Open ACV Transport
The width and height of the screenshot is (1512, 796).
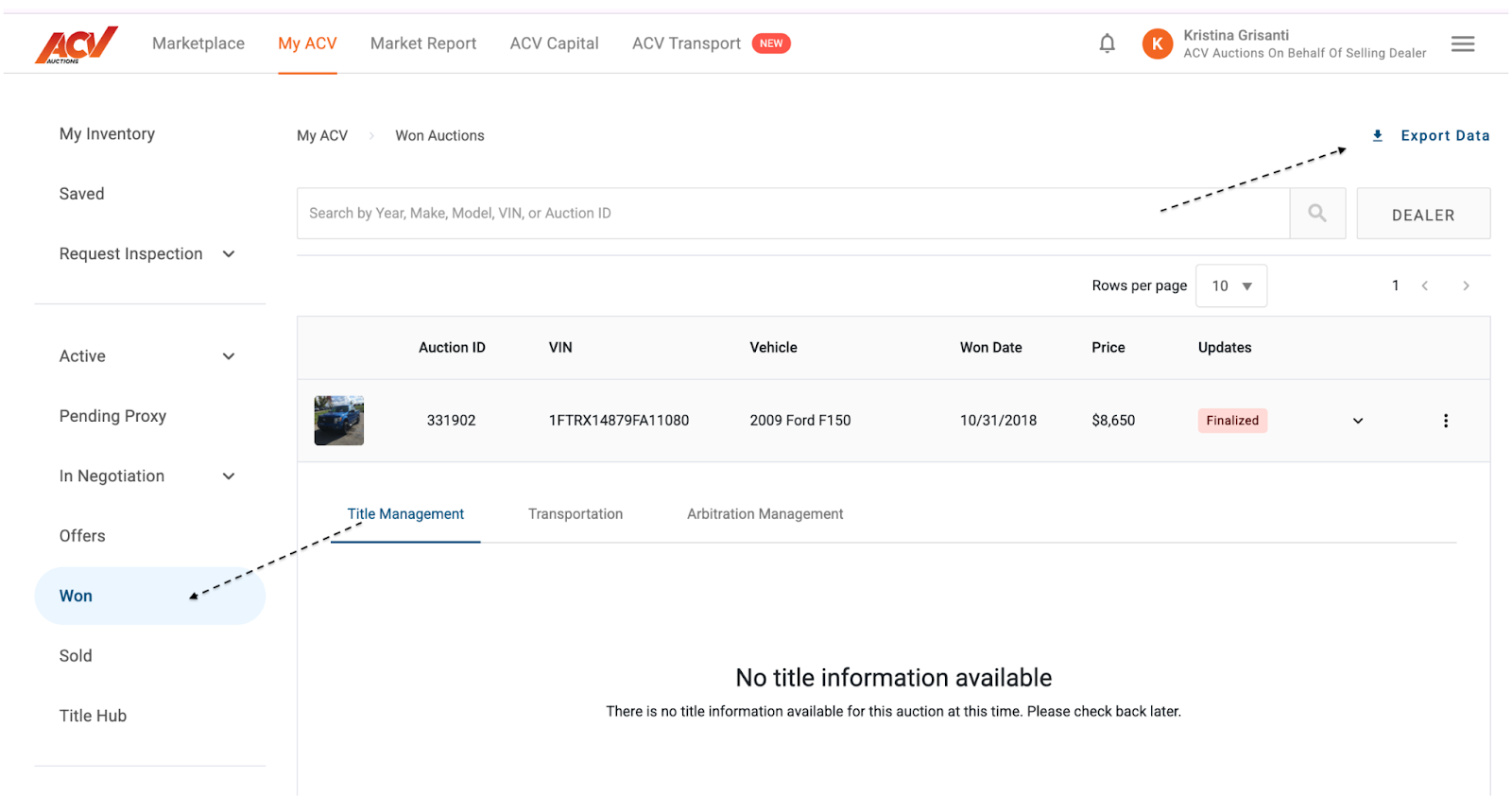686,43
